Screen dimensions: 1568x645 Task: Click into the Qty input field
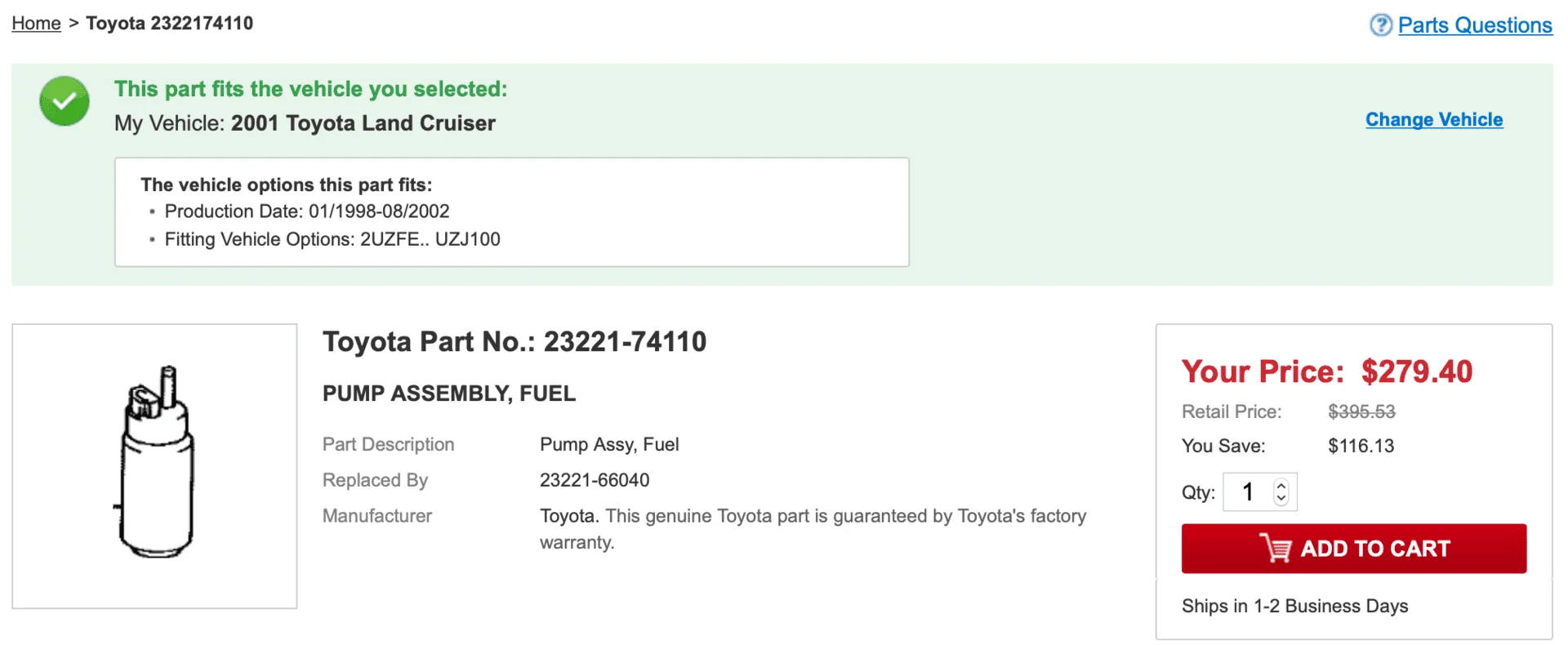pos(1249,492)
